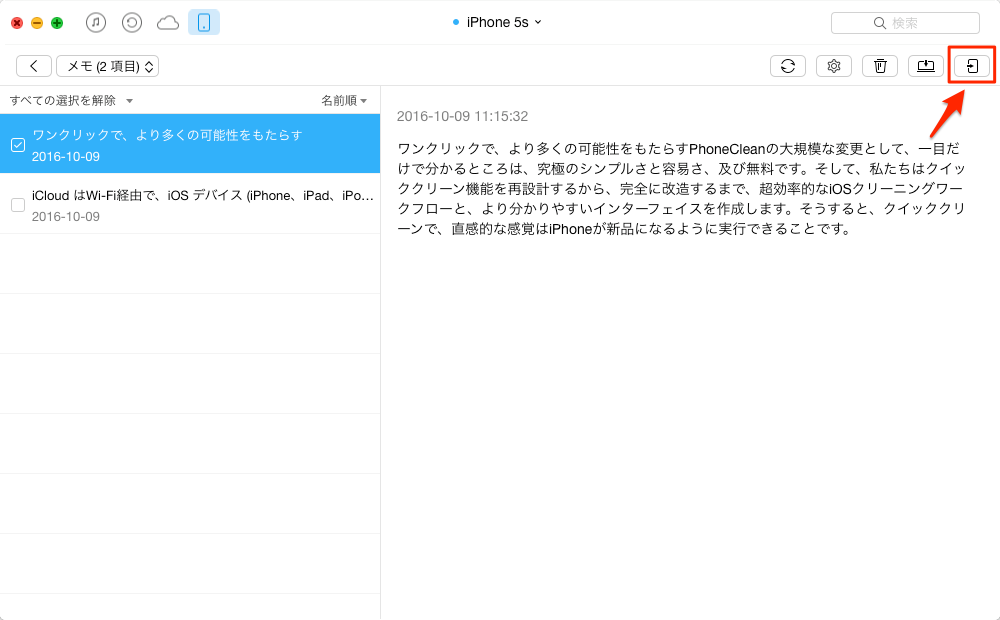Minimize window with yellow button
The image size is (1000, 620).
click(x=37, y=23)
